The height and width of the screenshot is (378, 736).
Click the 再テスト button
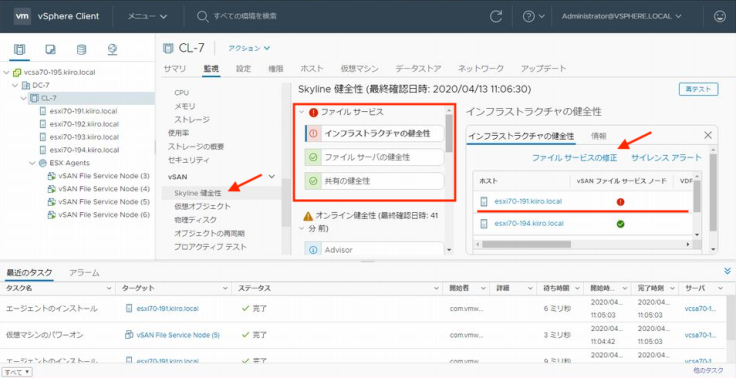(x=698, y=89)
